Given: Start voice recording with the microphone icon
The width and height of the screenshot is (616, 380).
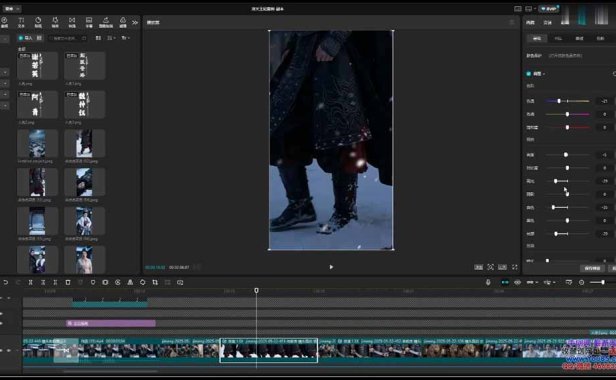Looking at the screenshot, I should pos(488,282).
